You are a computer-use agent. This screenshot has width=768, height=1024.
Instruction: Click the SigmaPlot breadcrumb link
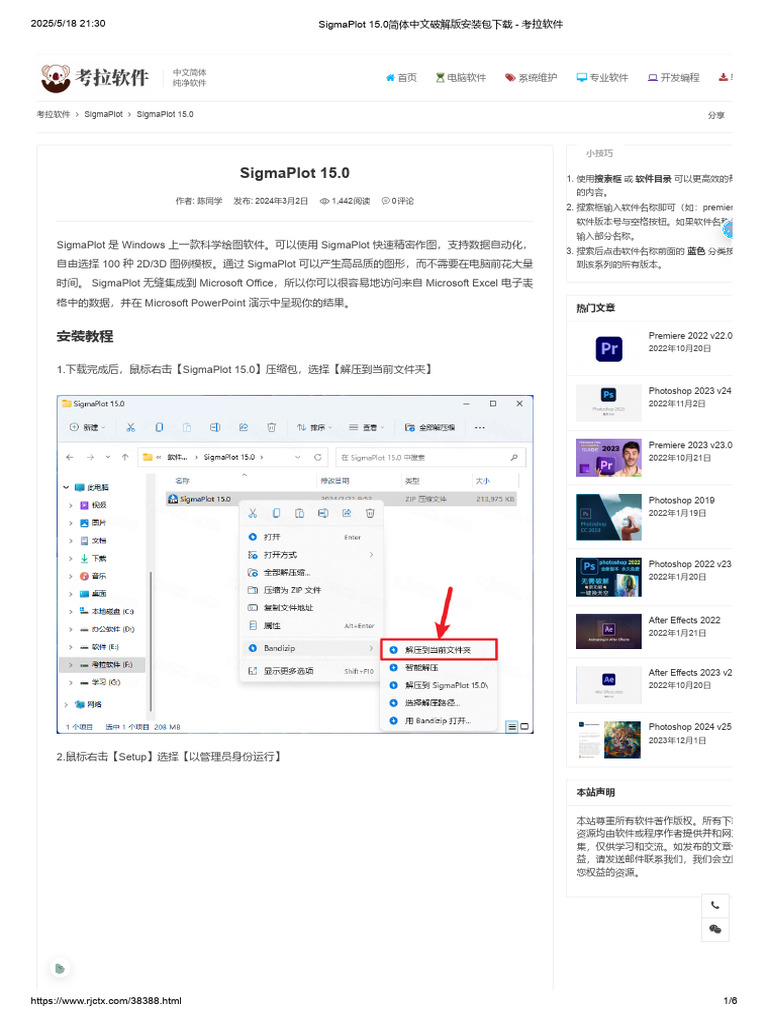pos(103,114)
